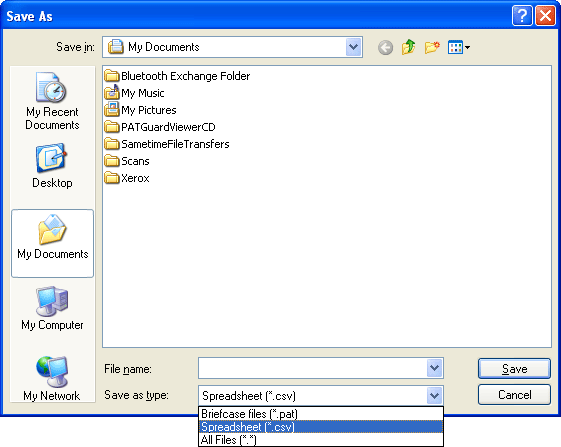Expand the File name dropdown arrow
The height and width of the screenshot is (447, 561).
pos(434,368)
